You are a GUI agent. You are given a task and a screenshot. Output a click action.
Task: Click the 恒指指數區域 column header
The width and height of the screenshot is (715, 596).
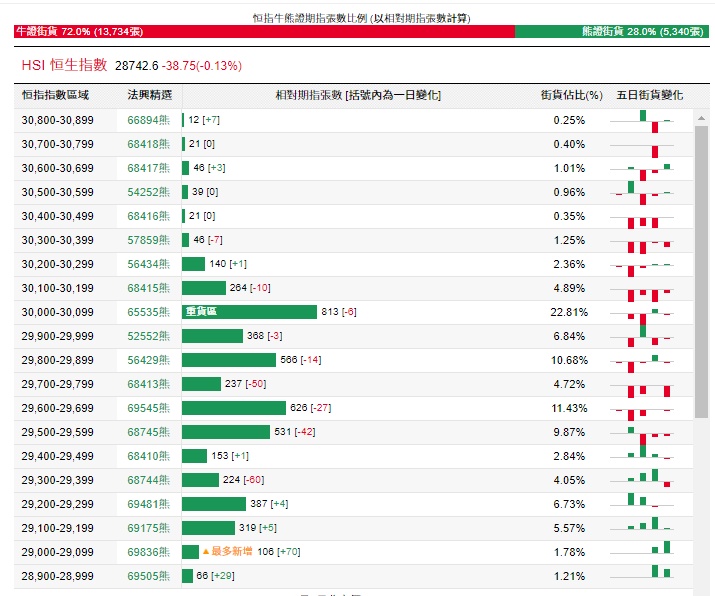[55, 95]
